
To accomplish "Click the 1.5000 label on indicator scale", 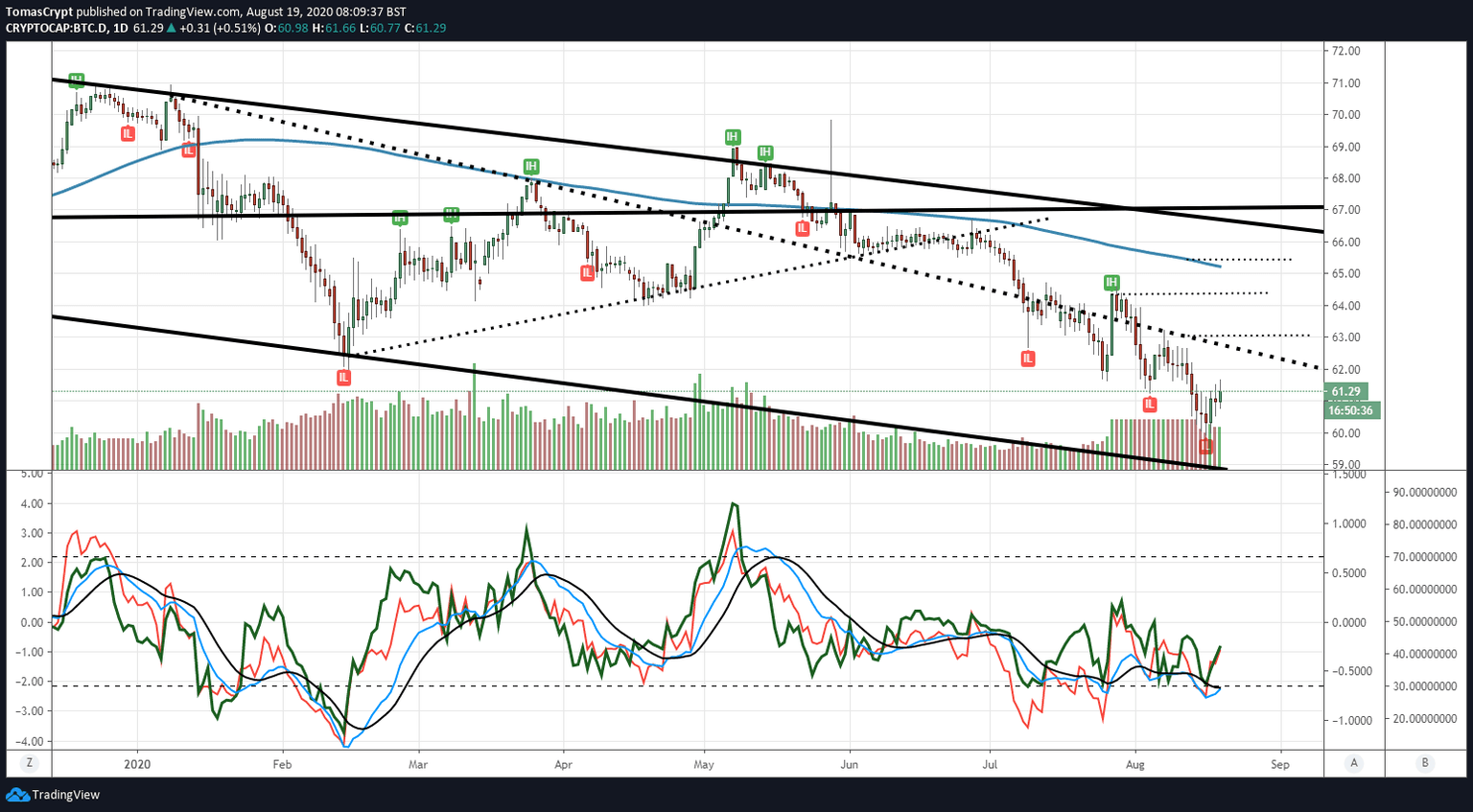I will pyautogui.click(x=1349, y=476).
